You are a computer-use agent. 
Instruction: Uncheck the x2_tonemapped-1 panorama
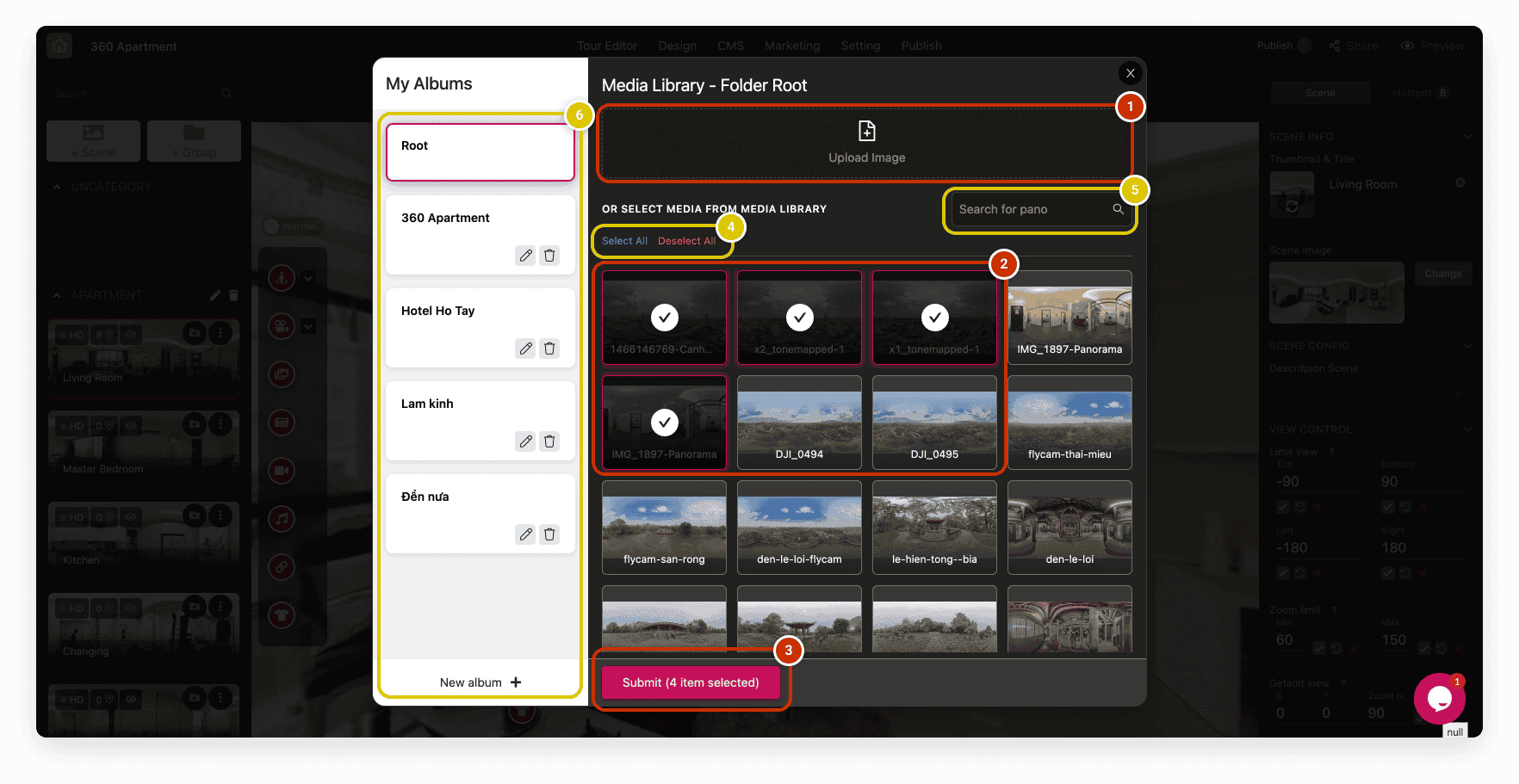point(799,318)
